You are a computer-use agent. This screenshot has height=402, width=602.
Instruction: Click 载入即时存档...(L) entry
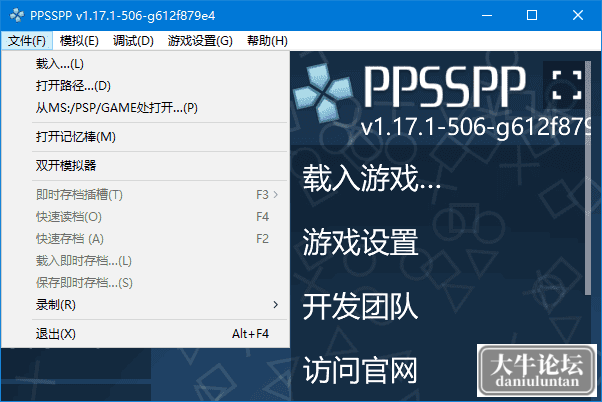point(146,261)
